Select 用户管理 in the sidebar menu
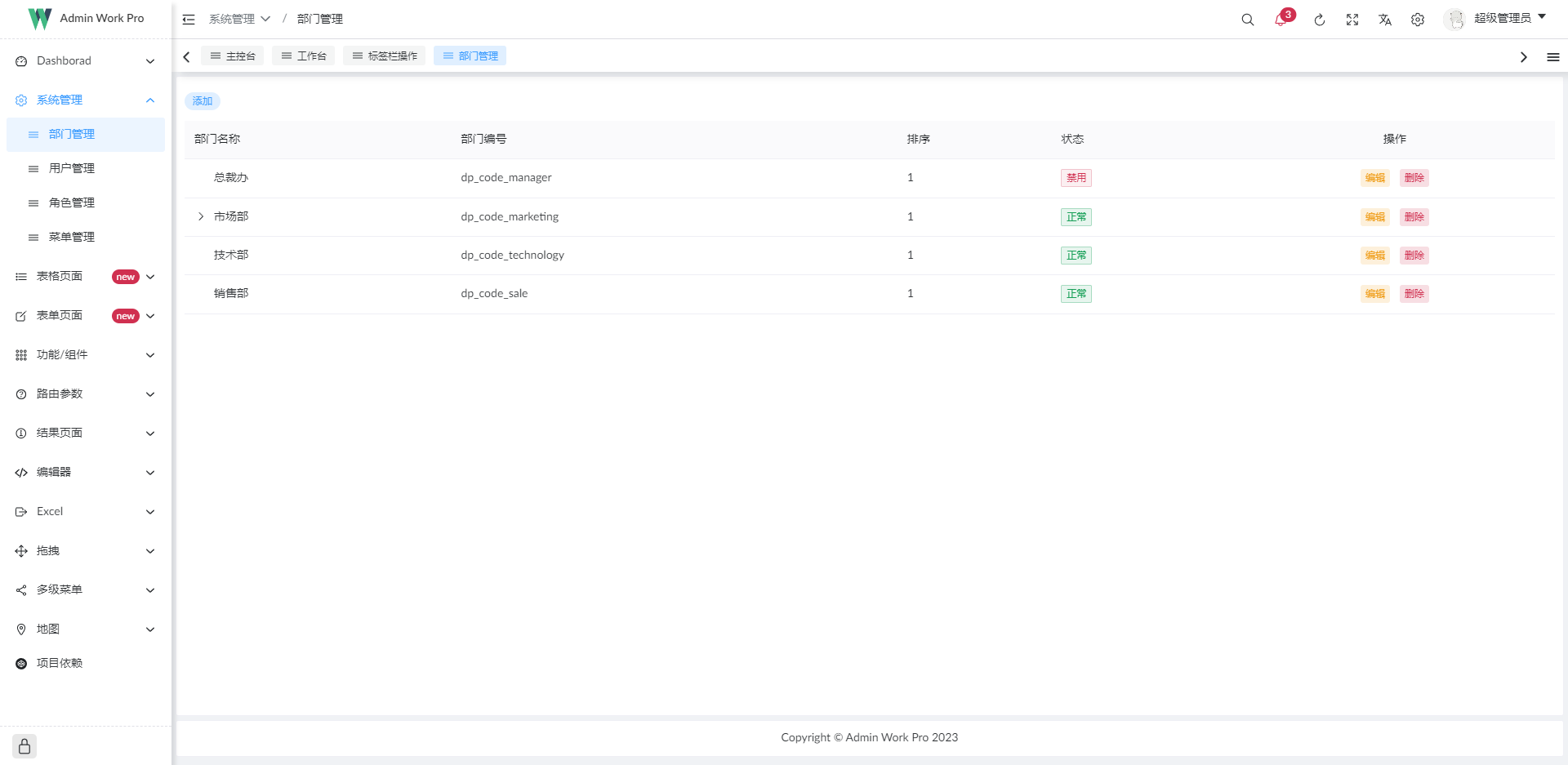Screen dimensions: 1568x765 [x=72, y=168]
